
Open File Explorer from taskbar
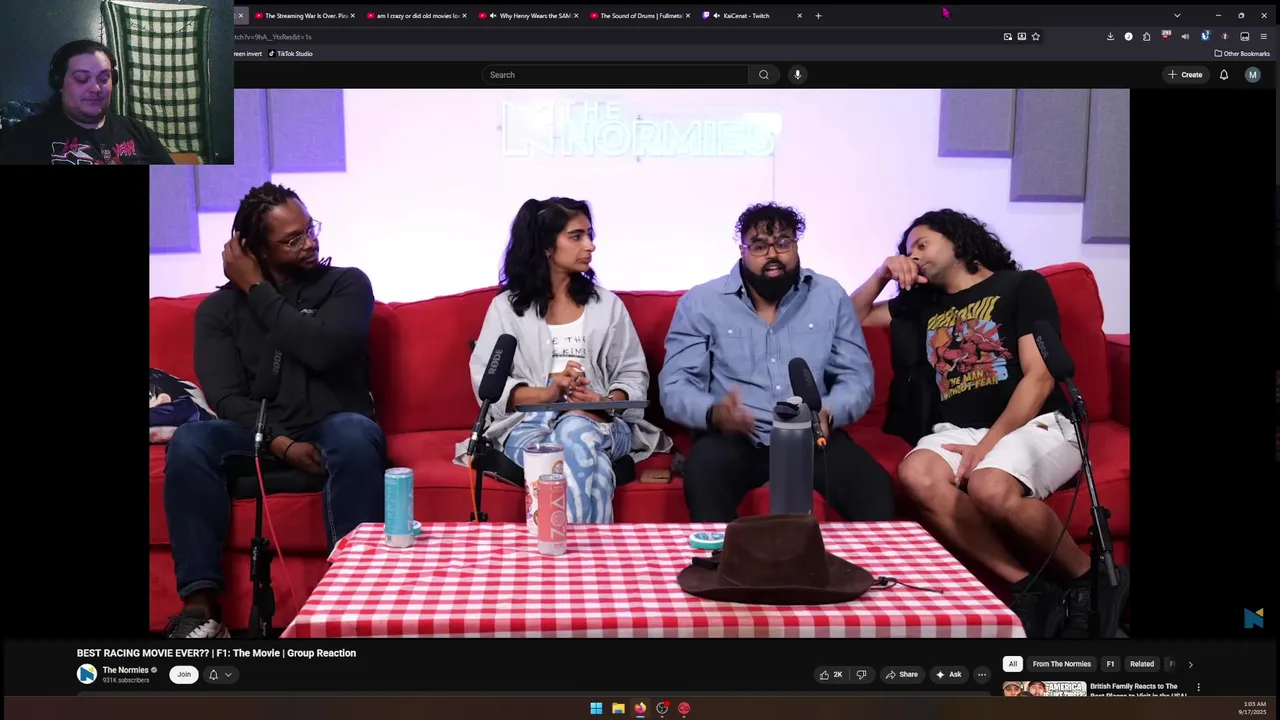tap(618, 708)
